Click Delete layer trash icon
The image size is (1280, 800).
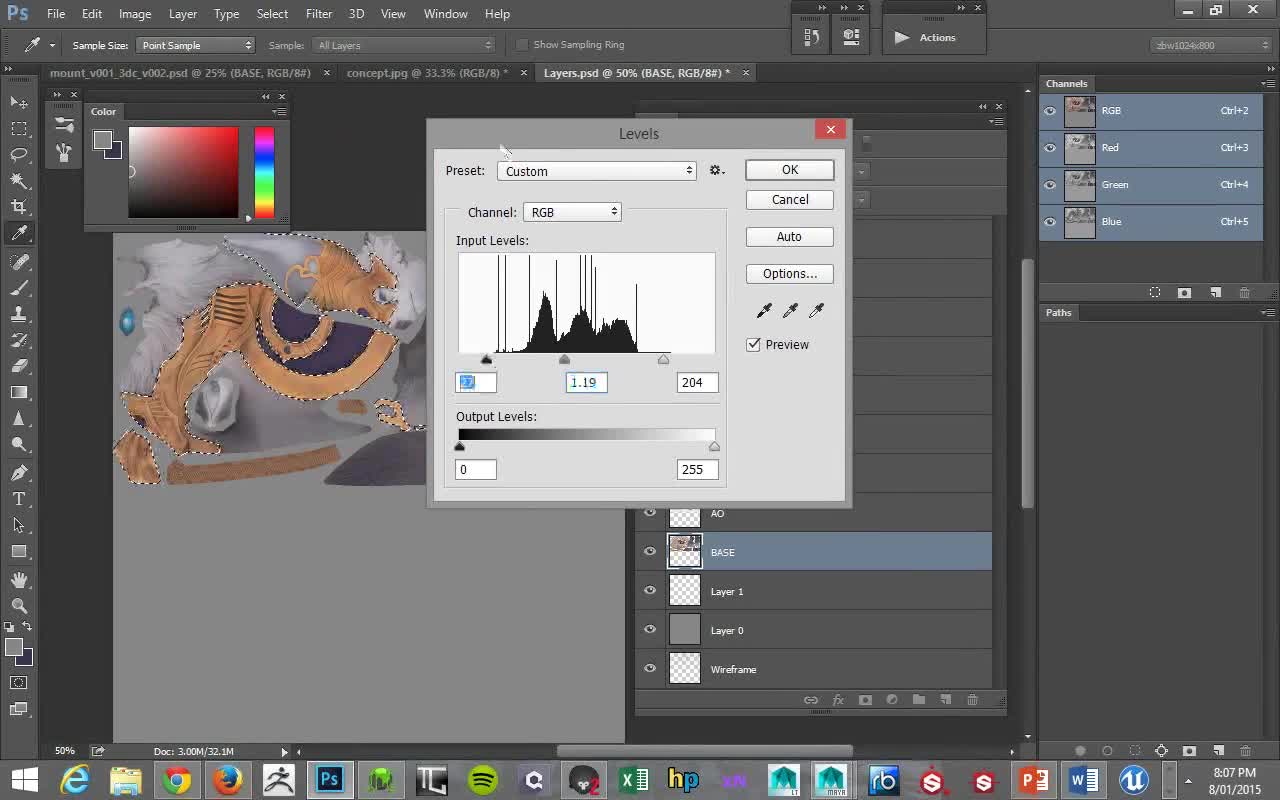coord(972,700)
